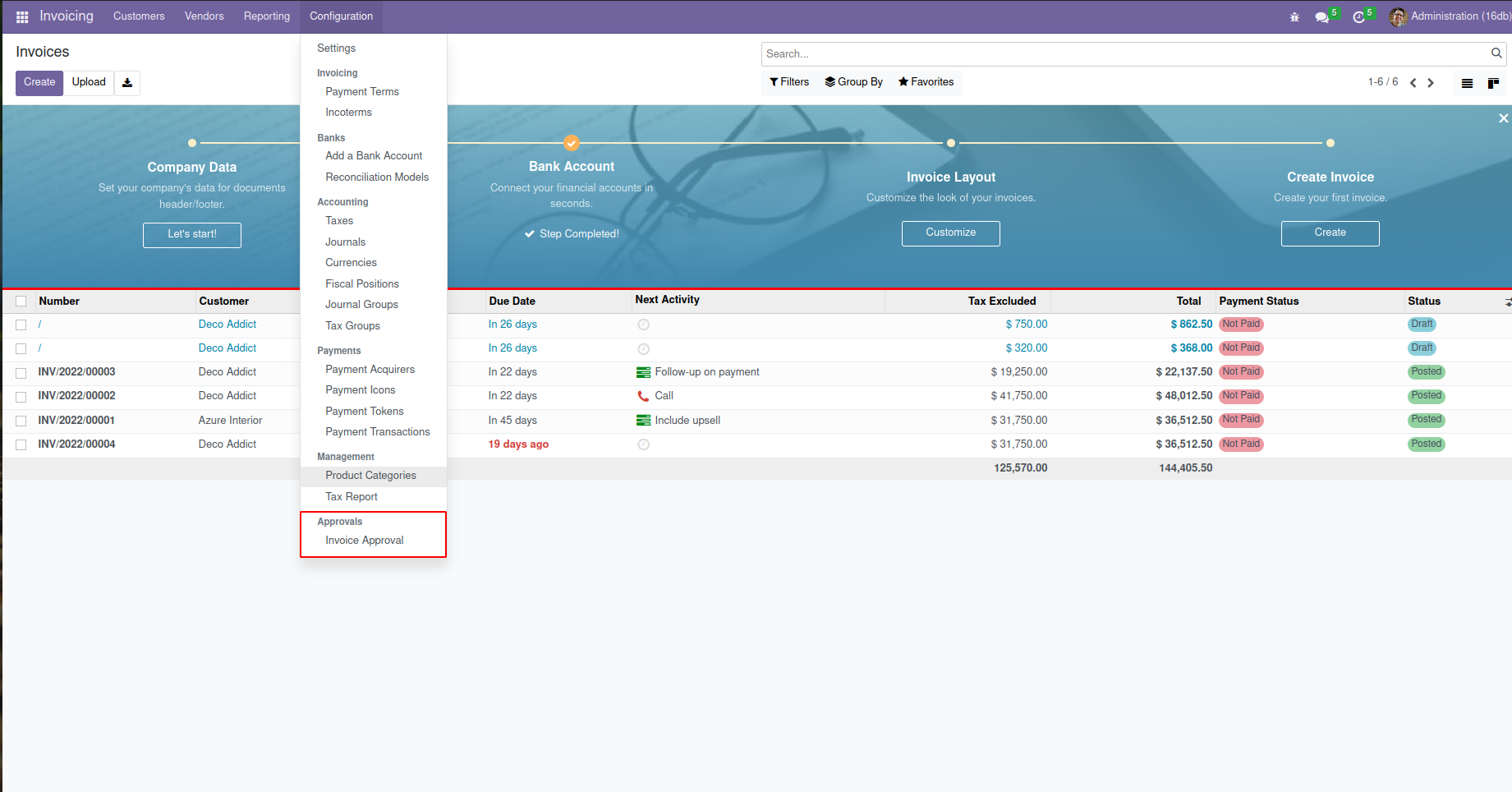Open the Customers menu
The image size is (1512, 792).
pyautogui.click(x=139, y=16)
